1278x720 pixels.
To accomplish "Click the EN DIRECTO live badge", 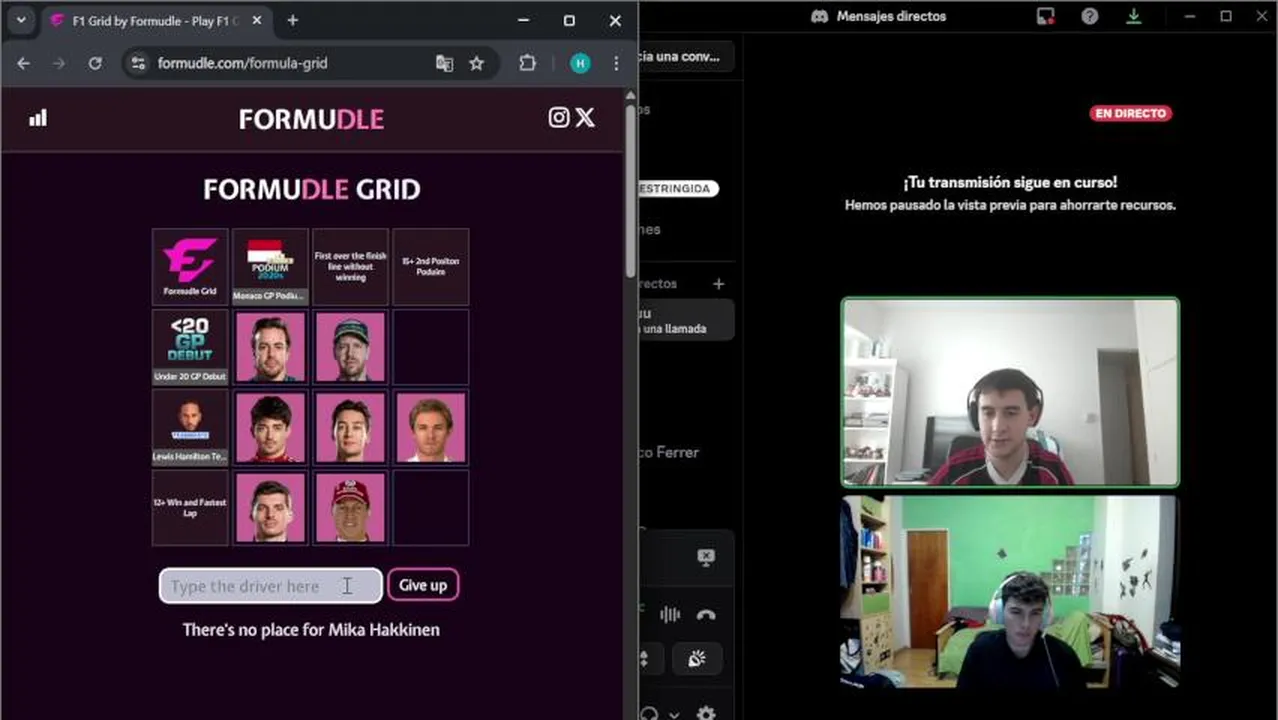I will click(x=1130, y=114).
